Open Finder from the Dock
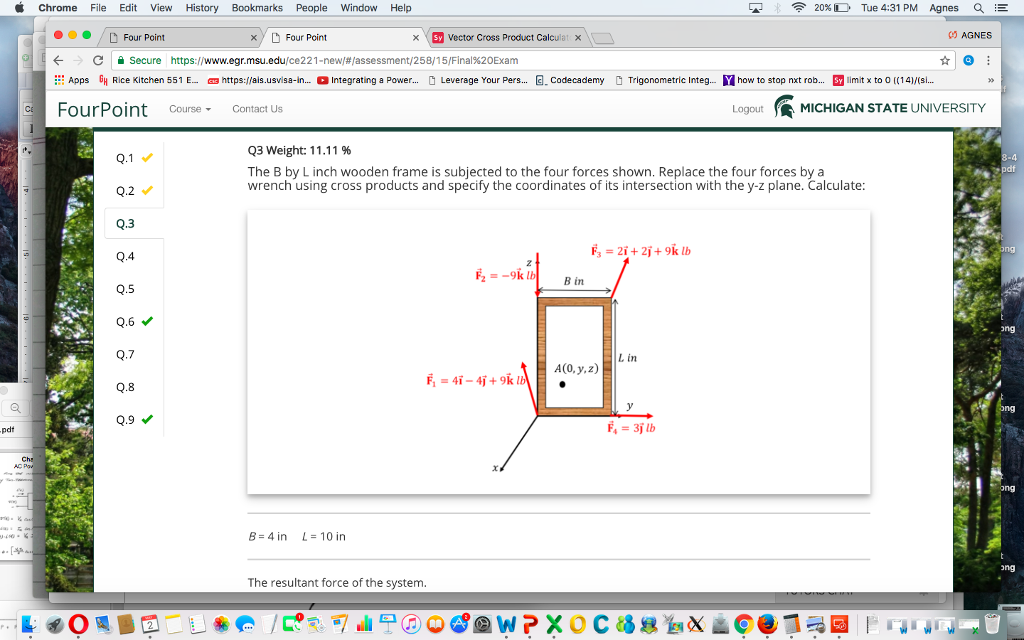Viewport: 1024px width, 640px height. tap(31, 624)
